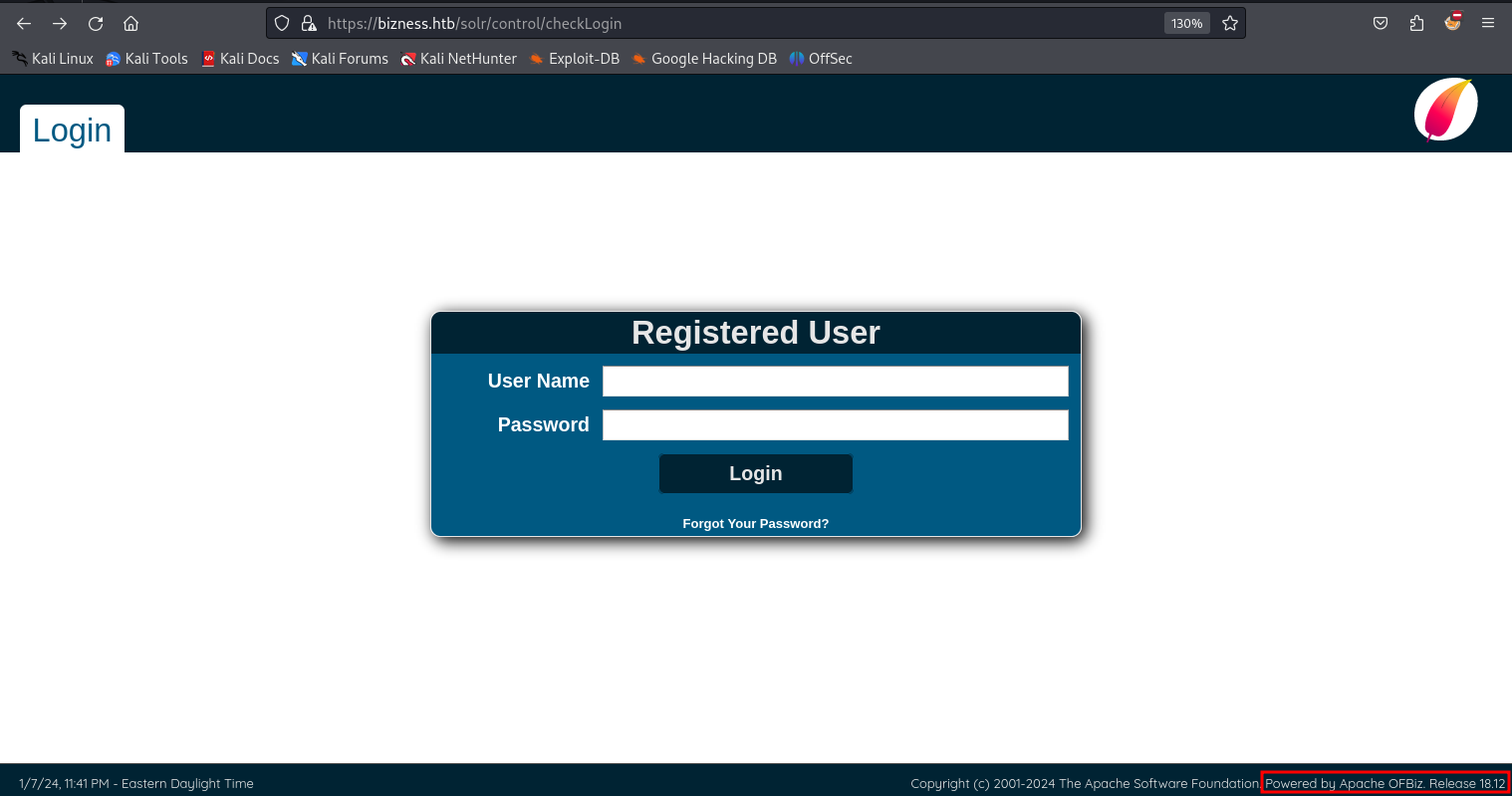Screen dimensions: 1512x796
Task: Open the Firefox hamburger application menu
Action: [x=1488, y=23]
